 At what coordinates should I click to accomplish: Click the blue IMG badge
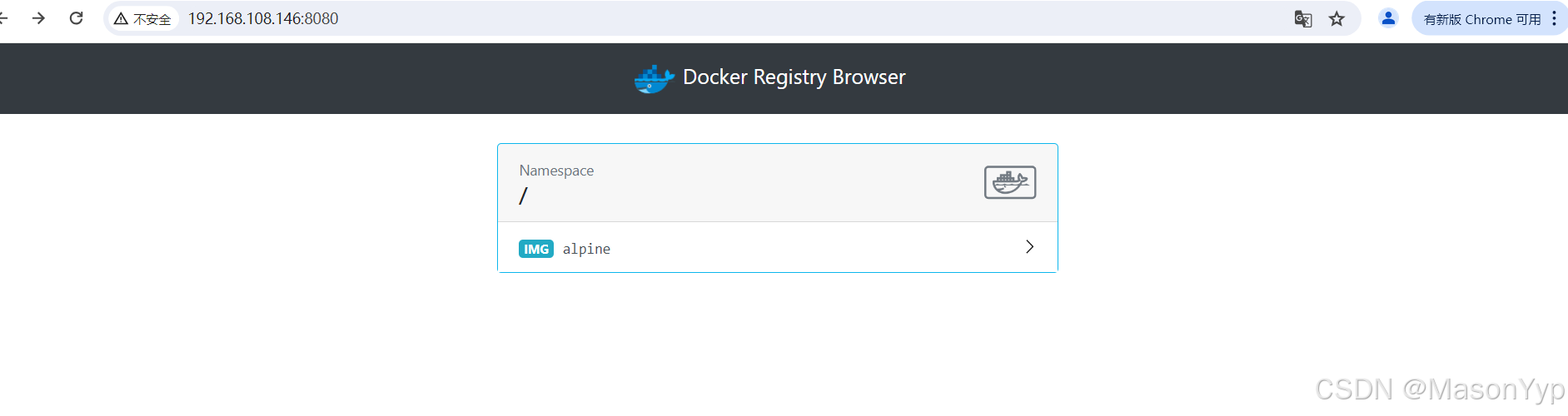coord(536,249)
